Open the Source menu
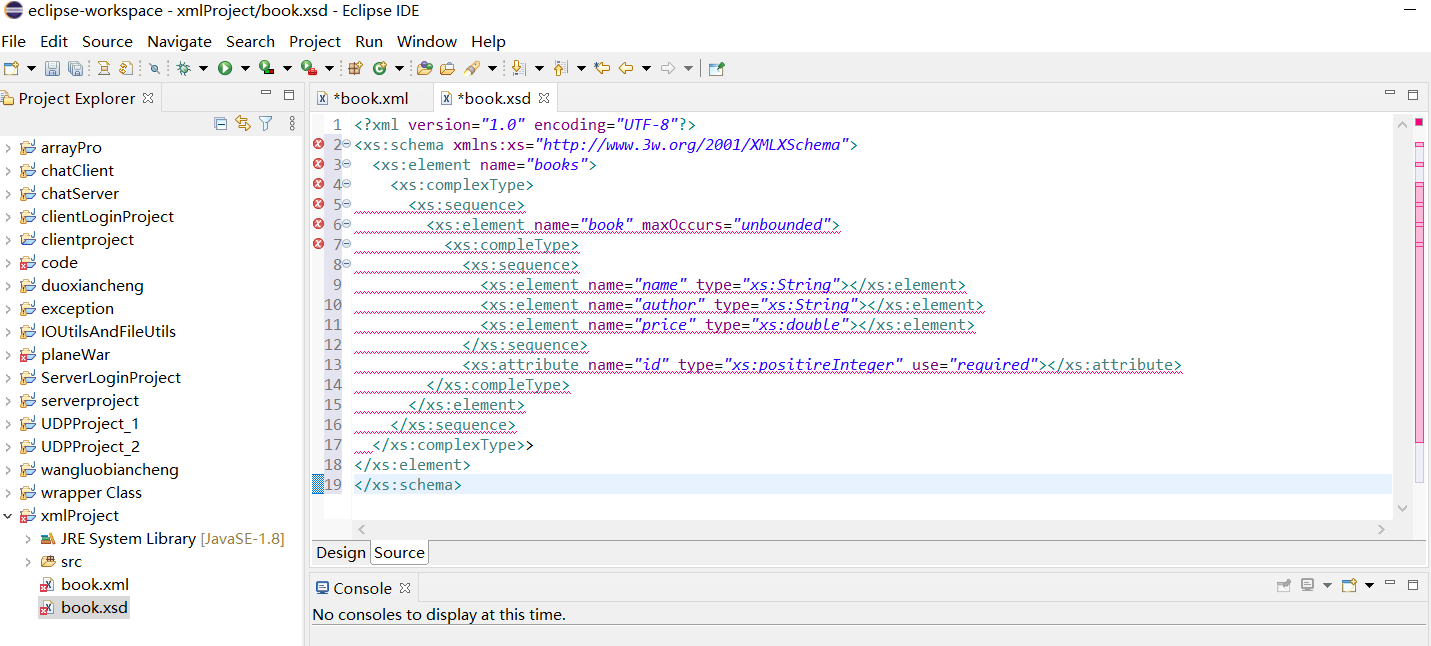Screen dimensions: 1431x646 click(107, 41)
